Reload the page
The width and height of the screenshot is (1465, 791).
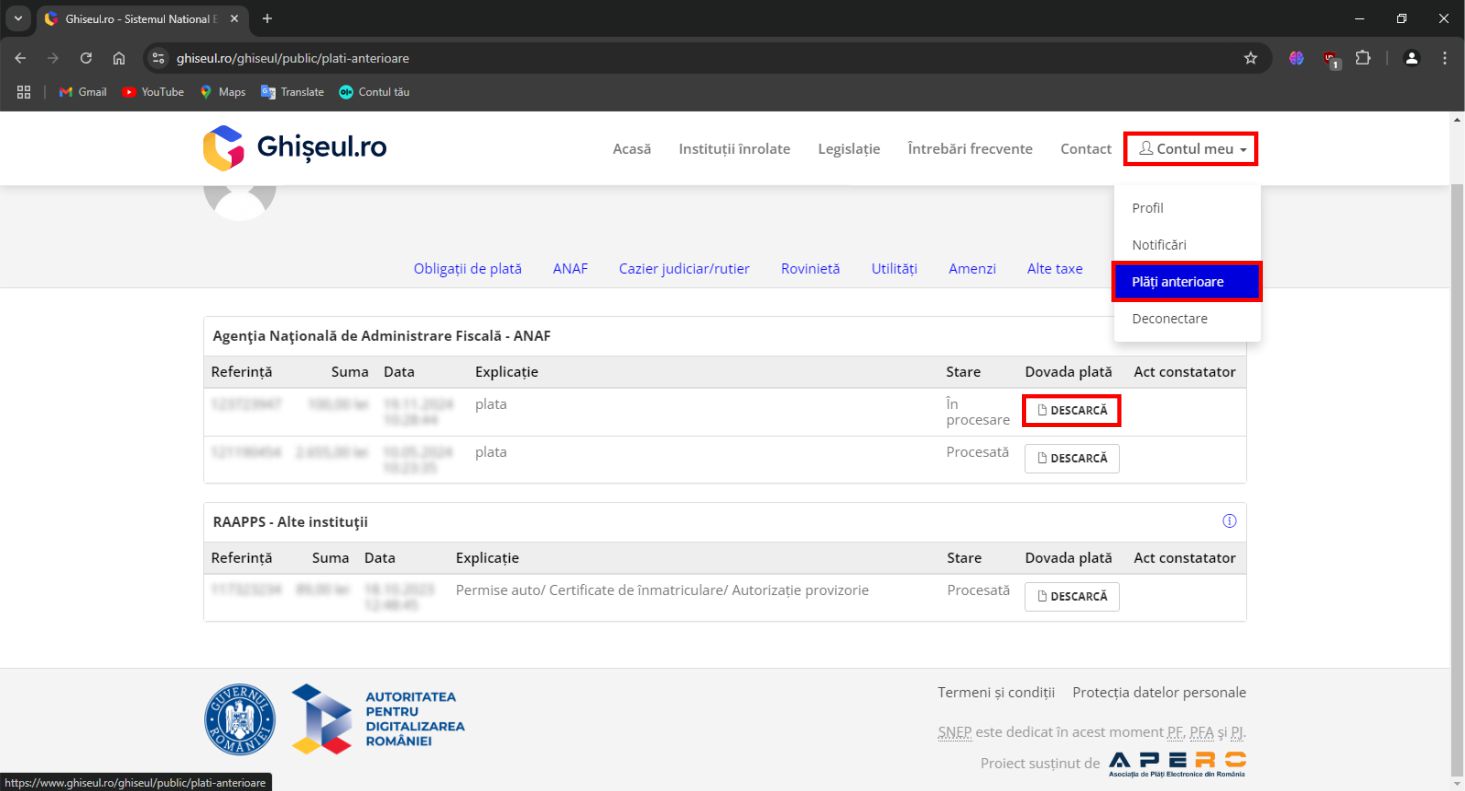[86, 58]
